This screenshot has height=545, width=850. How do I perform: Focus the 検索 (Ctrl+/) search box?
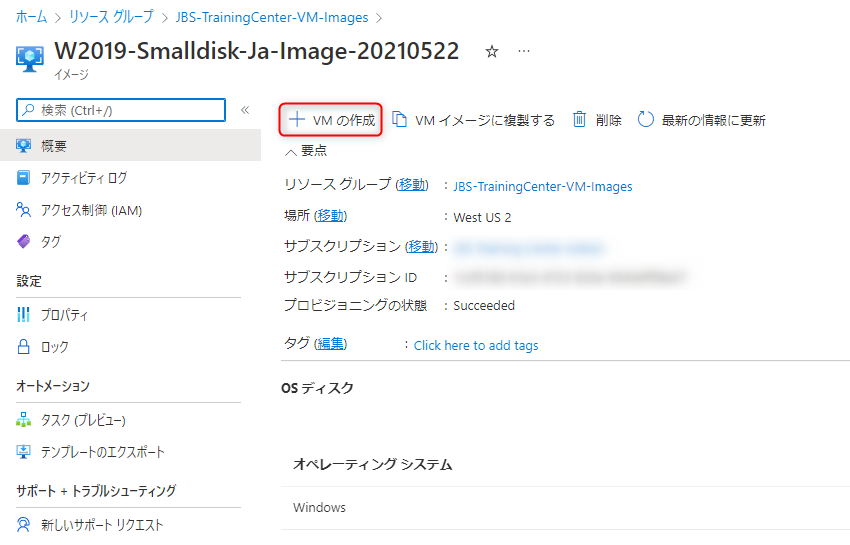(121, 110)
